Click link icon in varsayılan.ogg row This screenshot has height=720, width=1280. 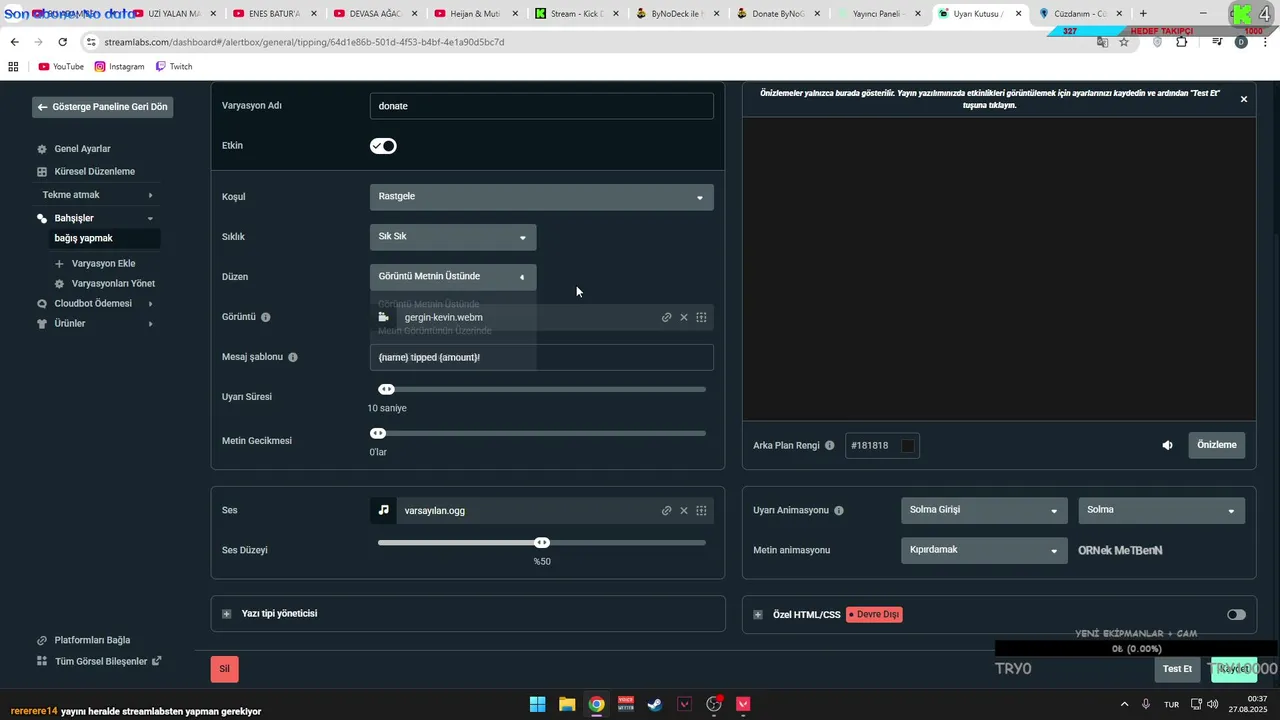tap(666, 510)
